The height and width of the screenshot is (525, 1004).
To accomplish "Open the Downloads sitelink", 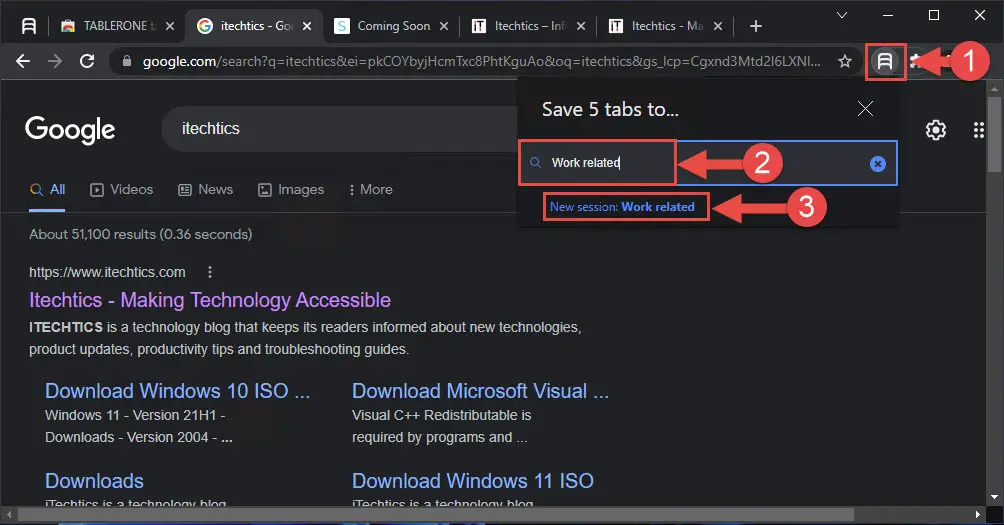I will (x=94, y=481).
